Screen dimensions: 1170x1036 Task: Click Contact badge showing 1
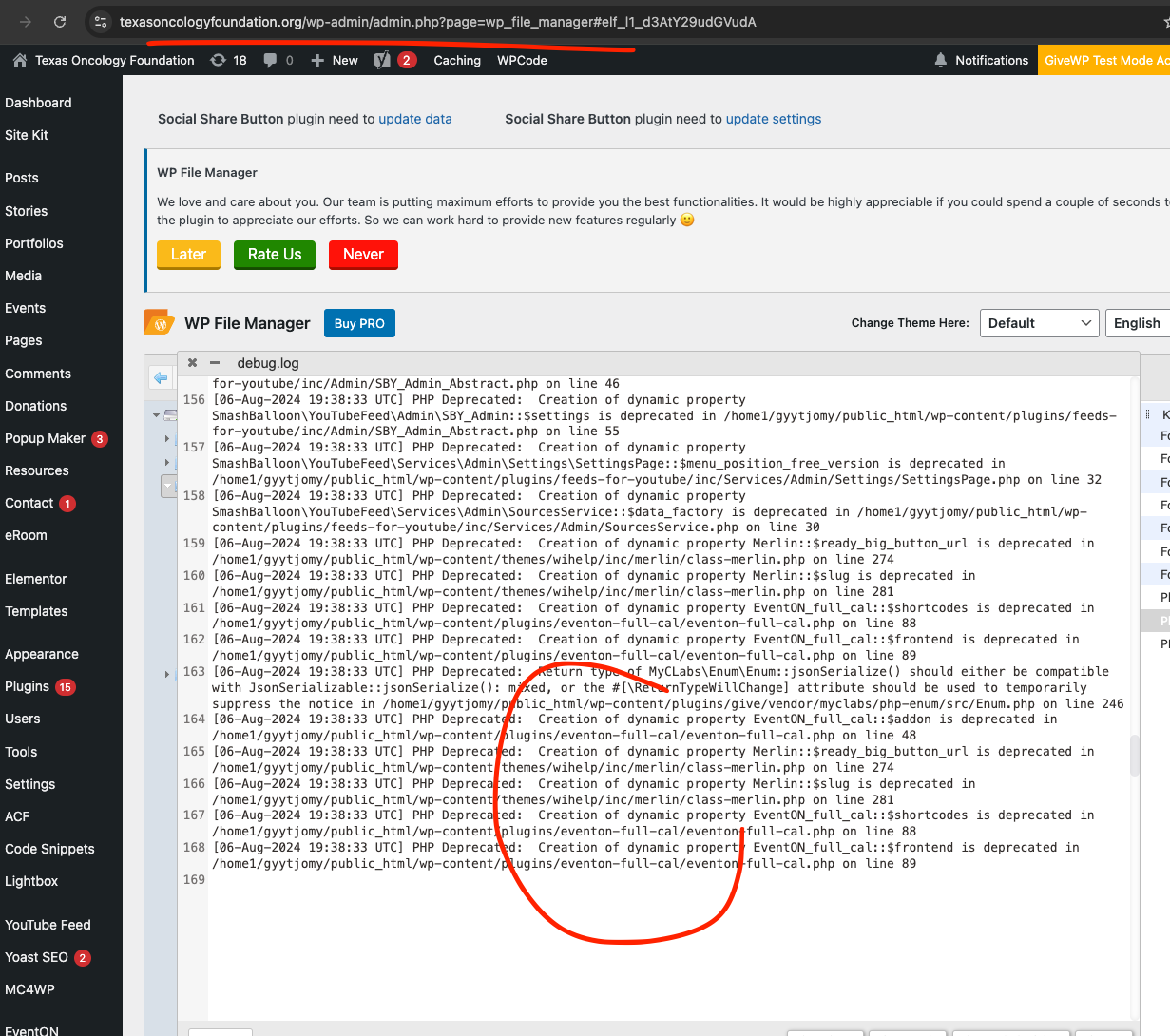click(x=67, y=504)
